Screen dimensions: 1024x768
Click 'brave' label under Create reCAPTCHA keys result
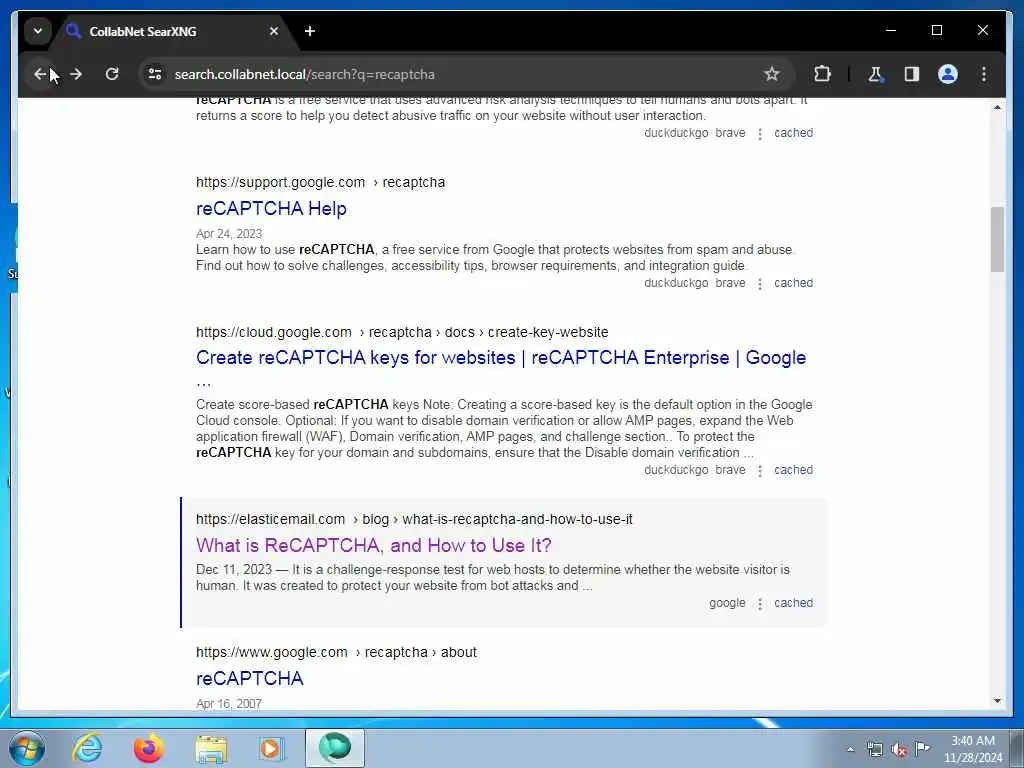(730, 470)
